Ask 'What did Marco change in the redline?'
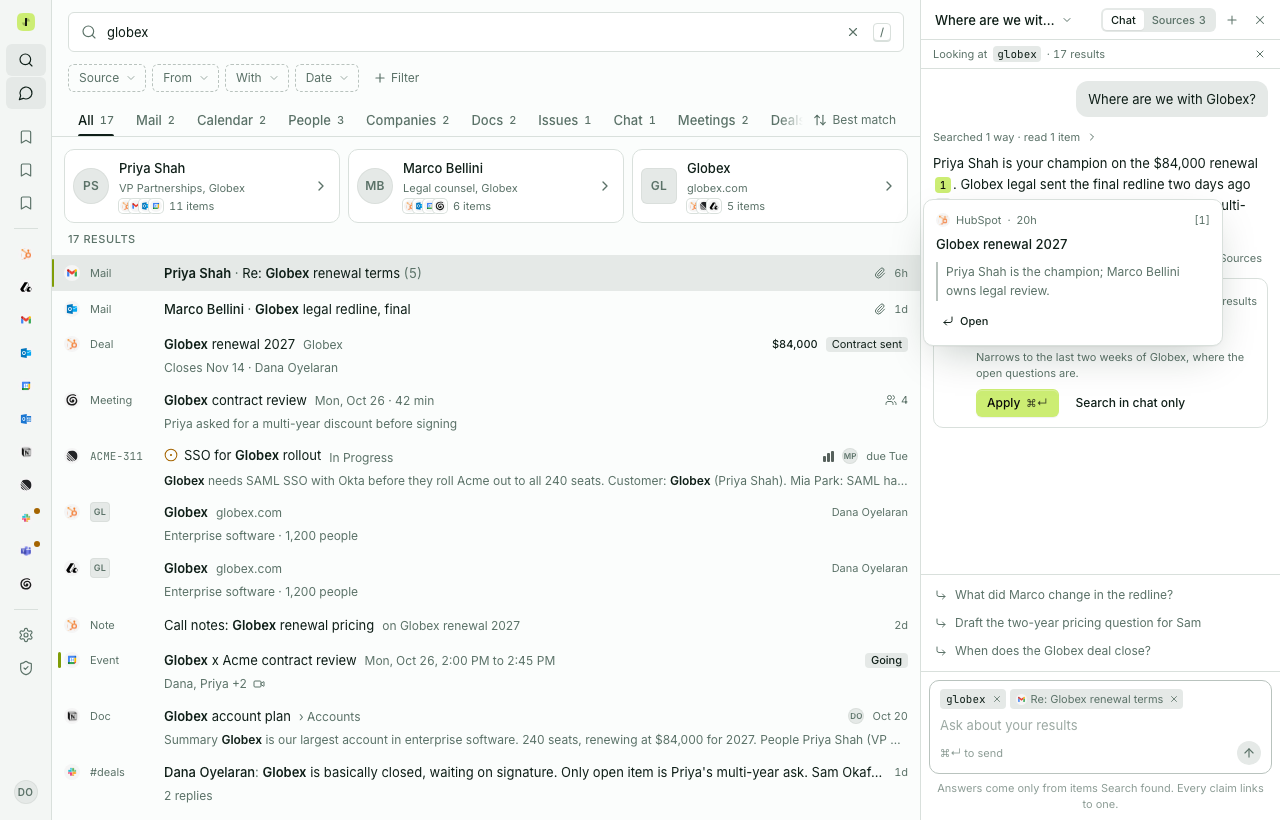 tap(1064, 595)
